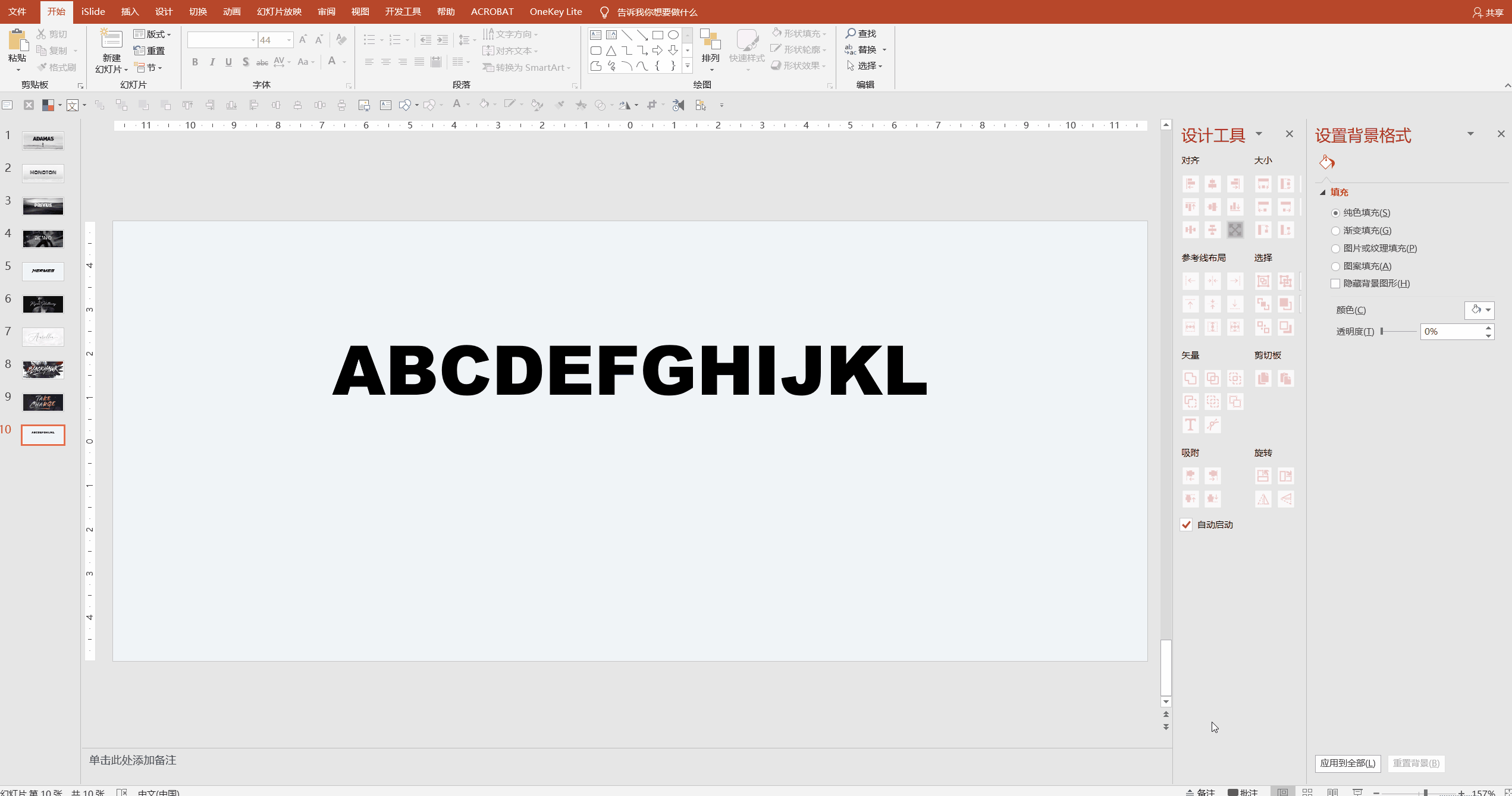1512x796 pixels.
Task: Click the fill paint bucket icon in background pane
Action: (1327, 162)
